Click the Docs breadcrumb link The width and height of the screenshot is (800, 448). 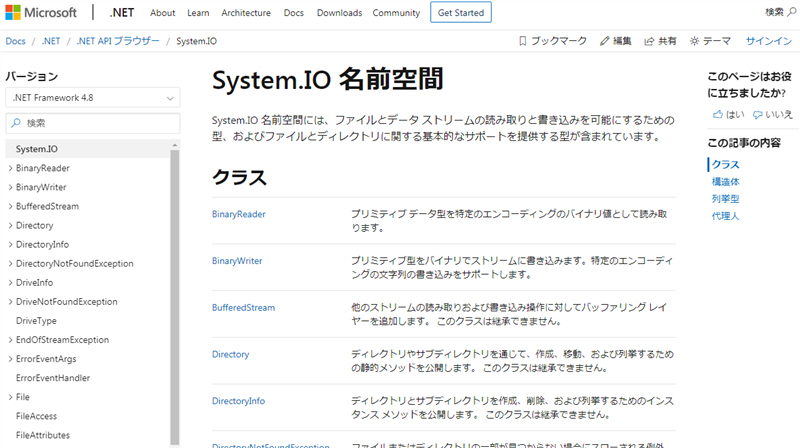pyautogui.click(x=15, y=41)
